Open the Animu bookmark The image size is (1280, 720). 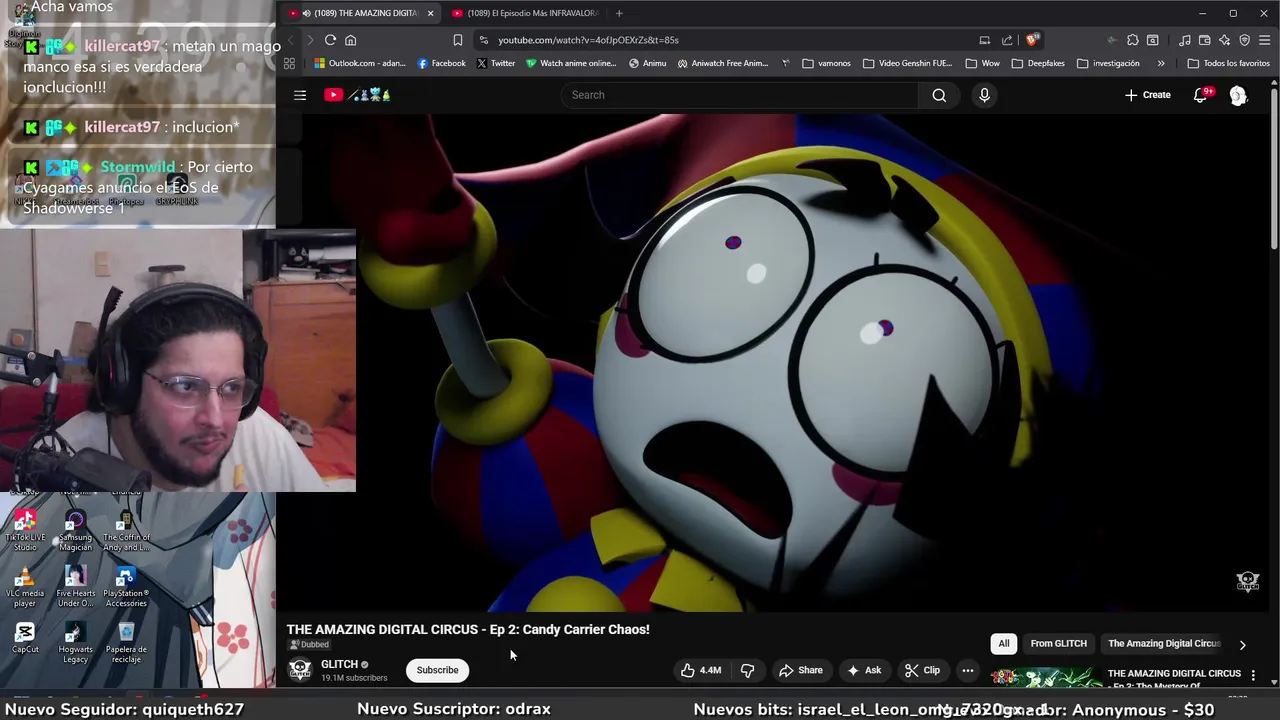648,63
